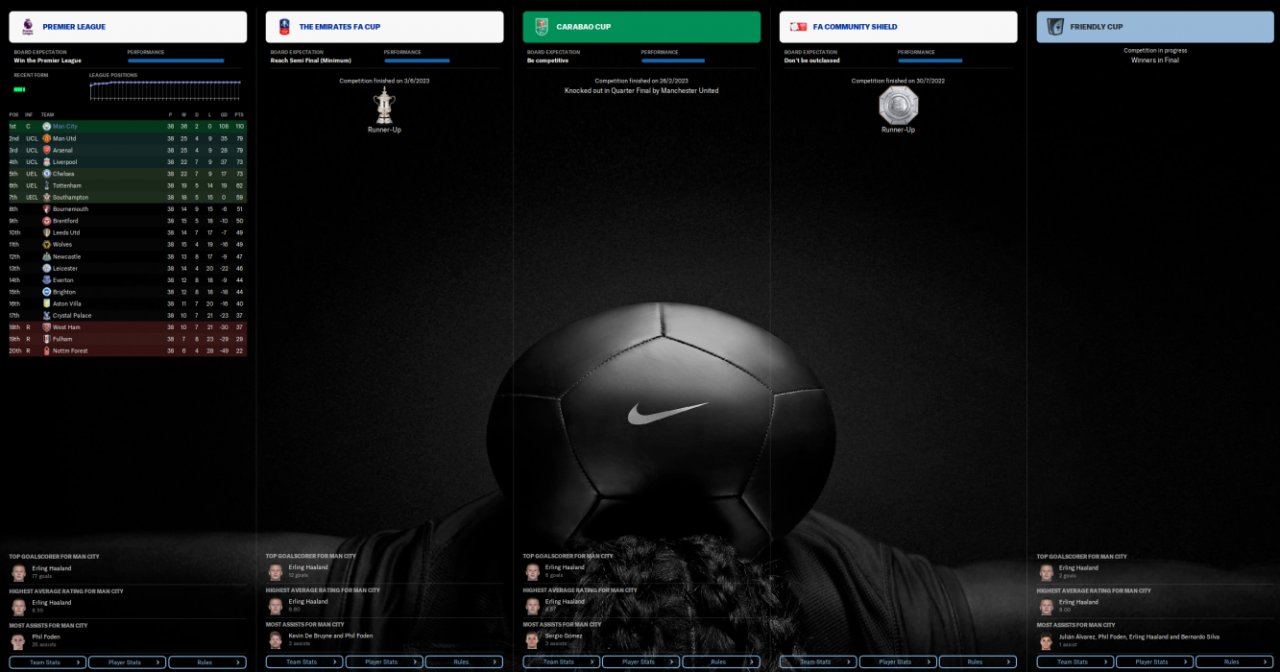Viewport: 1280px width, 672px height.
Task: Open Phil Foden's face in Premier League assists
Action: pyautogui.click(x=18, y=641)
